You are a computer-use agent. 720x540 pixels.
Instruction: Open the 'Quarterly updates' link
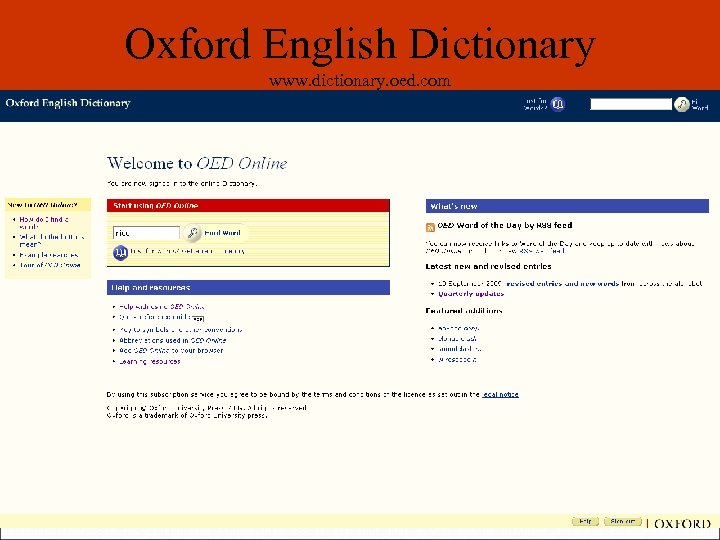coord(471,294)
